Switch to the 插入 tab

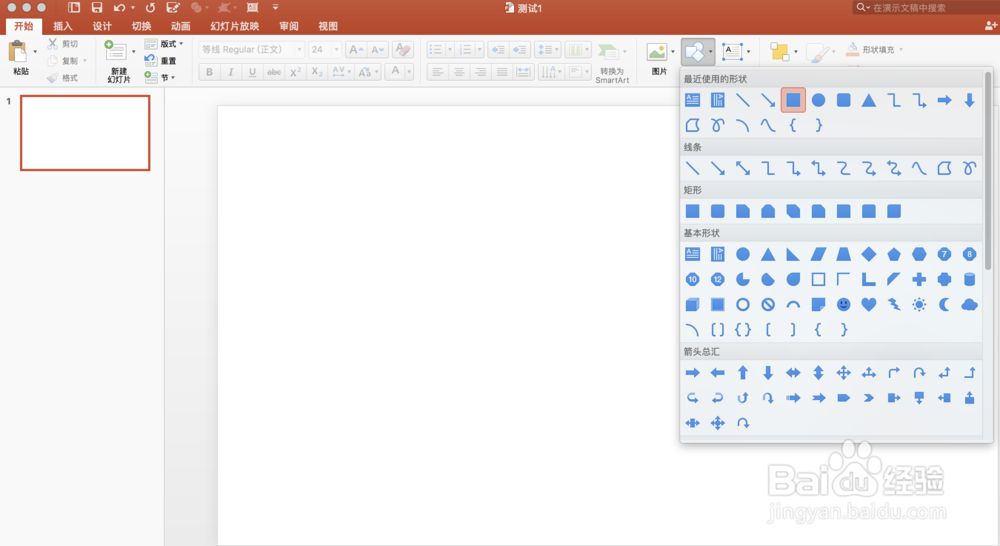[x=62, y=26]
